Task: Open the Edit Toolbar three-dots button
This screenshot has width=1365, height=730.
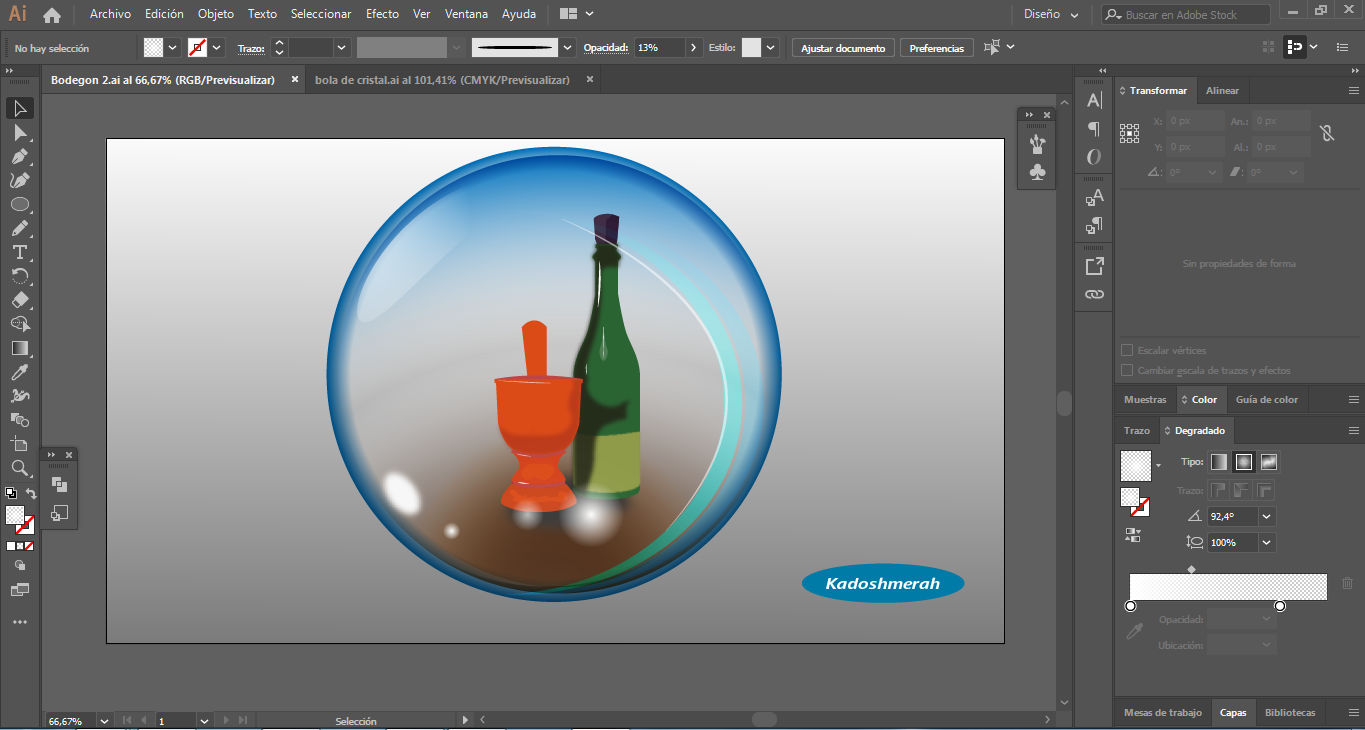Action: [x=19, y=622]
